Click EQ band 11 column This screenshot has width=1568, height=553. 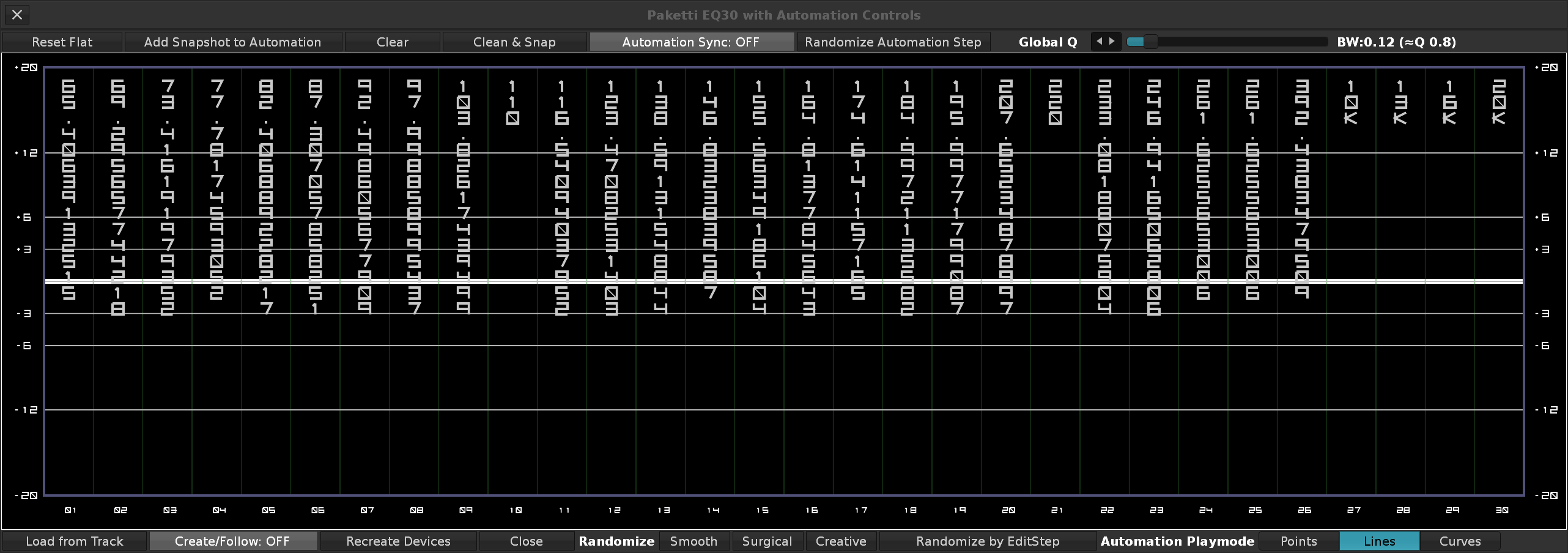[562, 281]
